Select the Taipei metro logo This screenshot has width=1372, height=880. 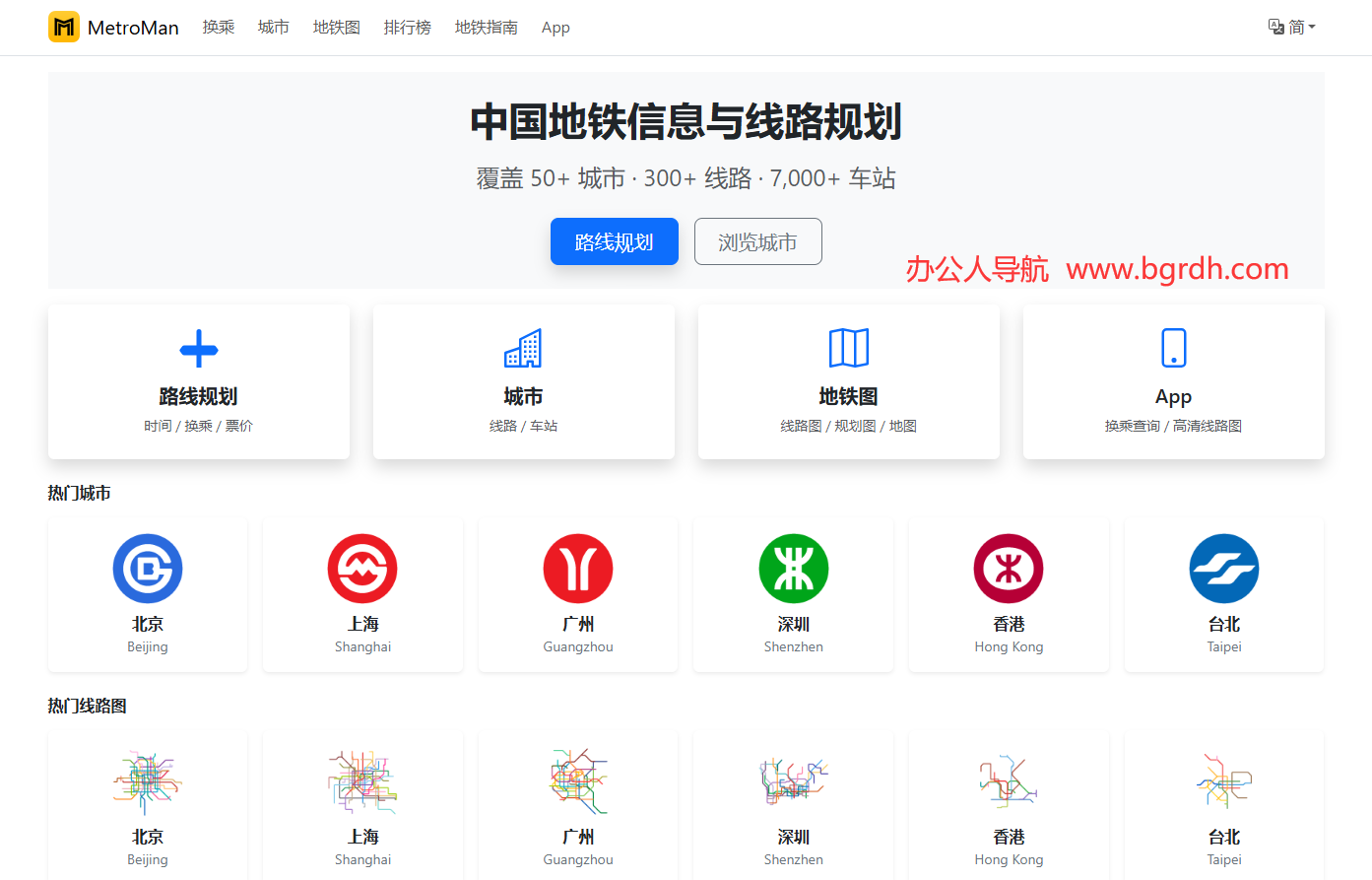pyautogui.click(x=1224, y=569)
